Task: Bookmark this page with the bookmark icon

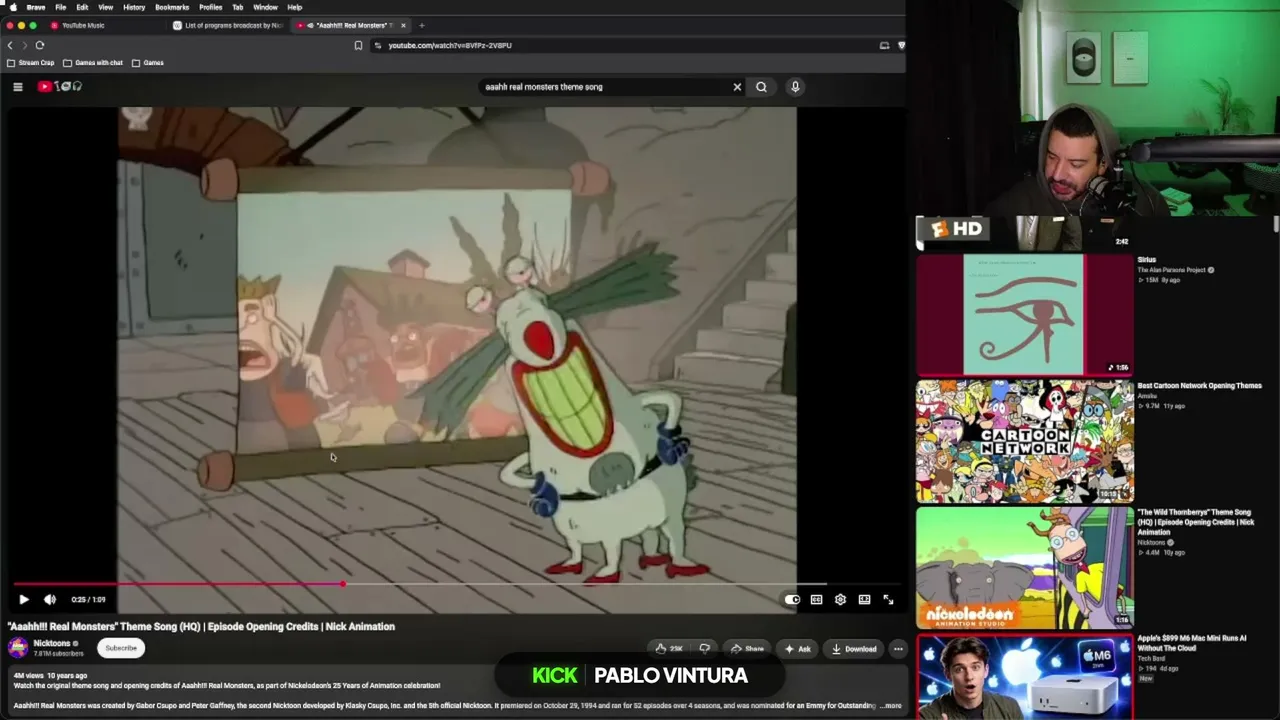Action: pos(358,45)
